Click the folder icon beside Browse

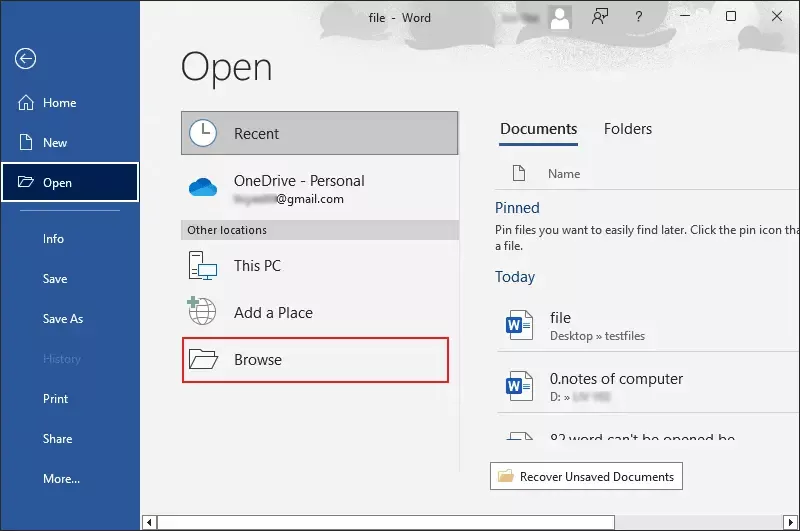point(203,359)
